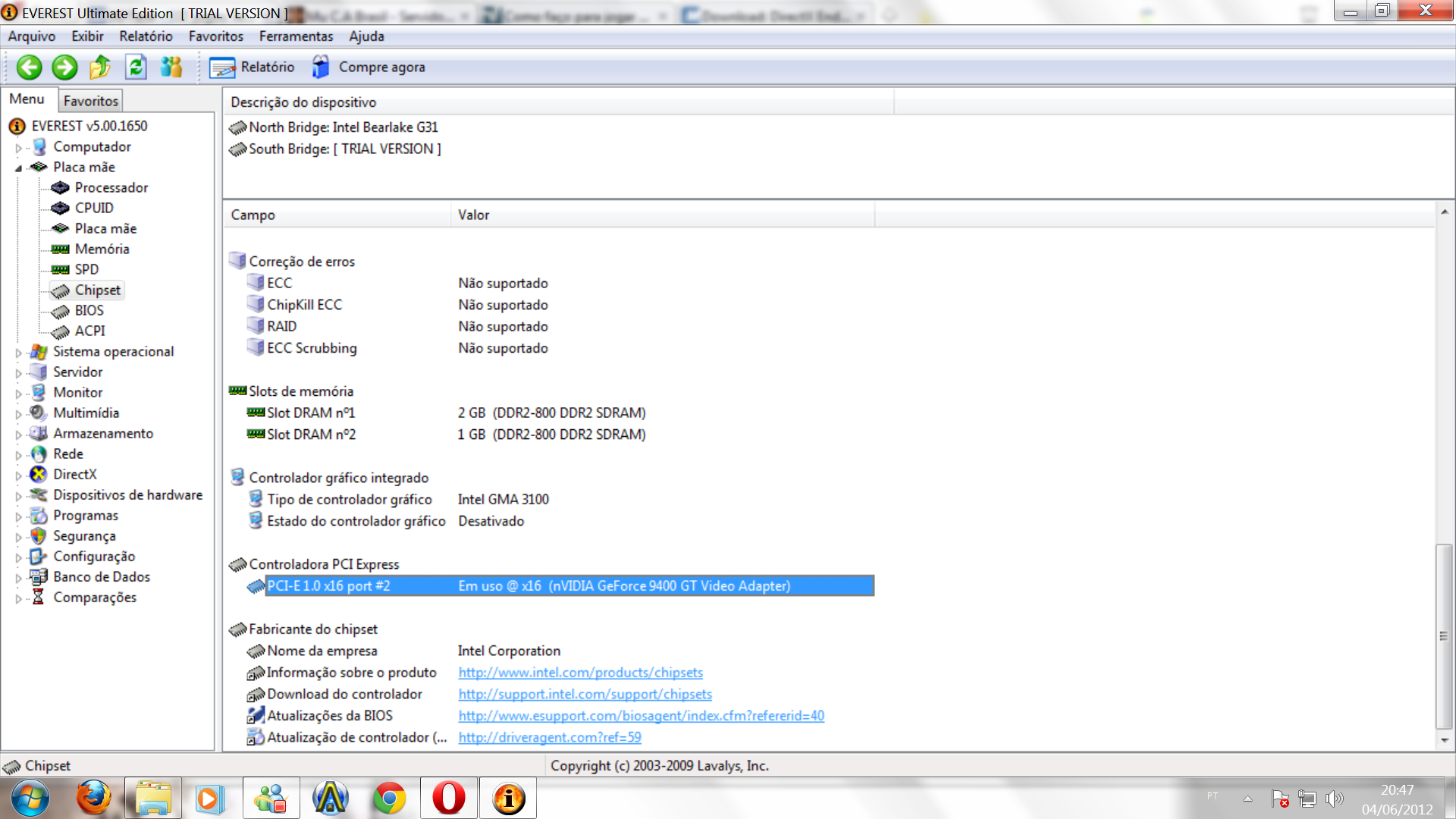The image size is (1456, 819).
Task: Click the Compre agora toolbar button
Action: tap(369, 67)
